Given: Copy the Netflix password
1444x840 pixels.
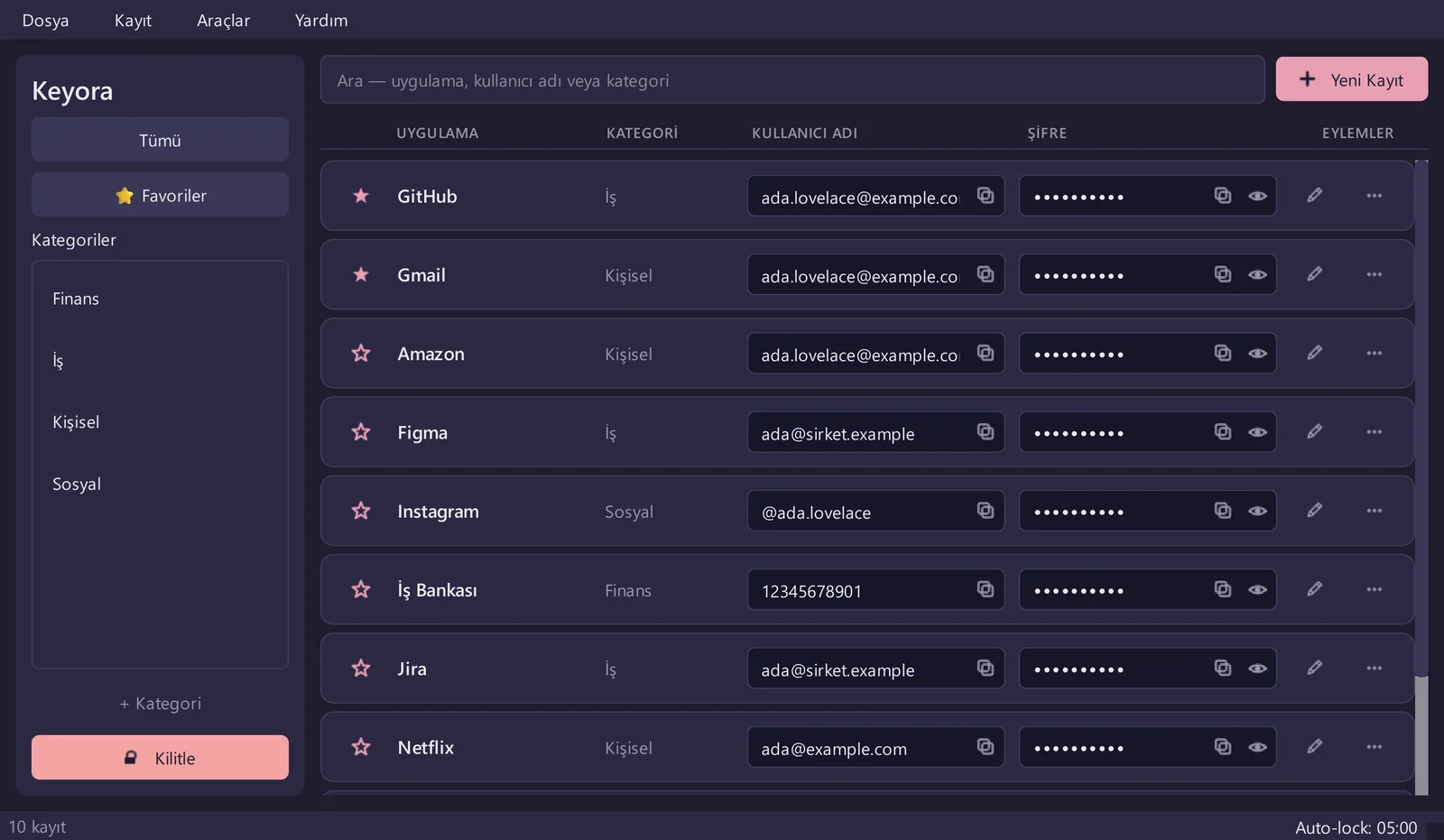Looking at the screenshot, I should click(1222, 747).
